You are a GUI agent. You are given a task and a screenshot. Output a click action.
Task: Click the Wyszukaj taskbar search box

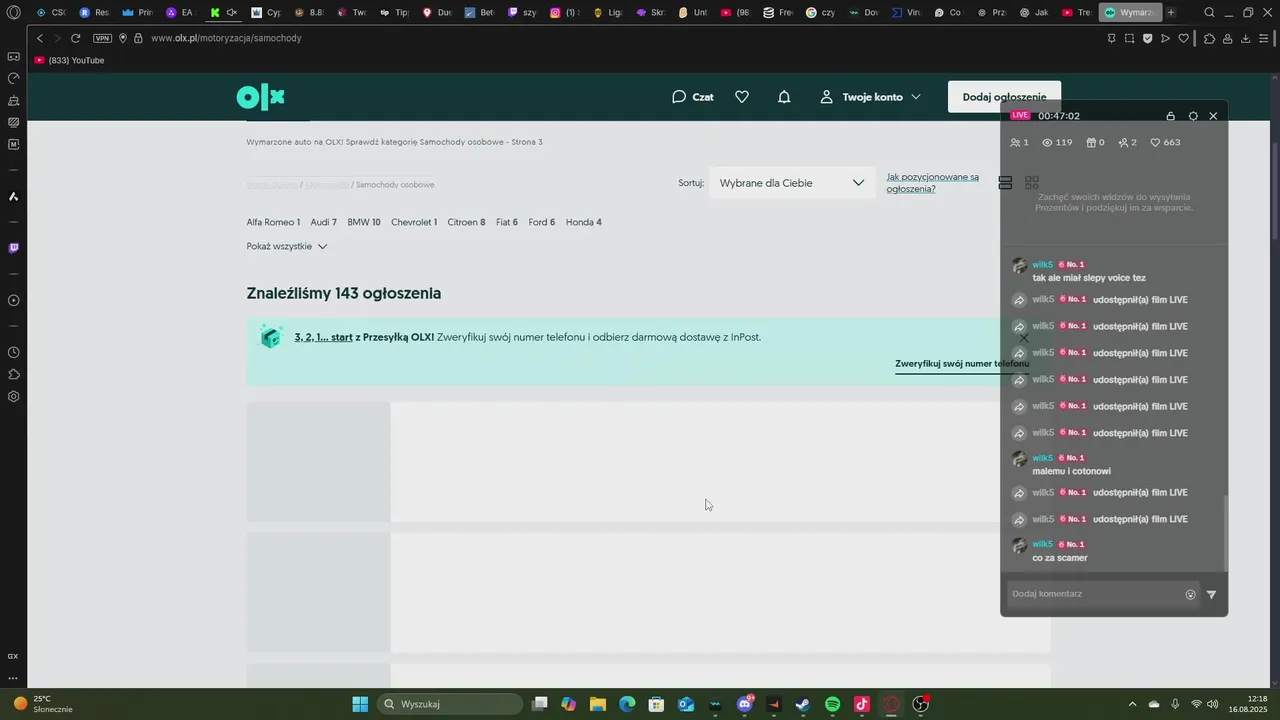pos(450,704)
